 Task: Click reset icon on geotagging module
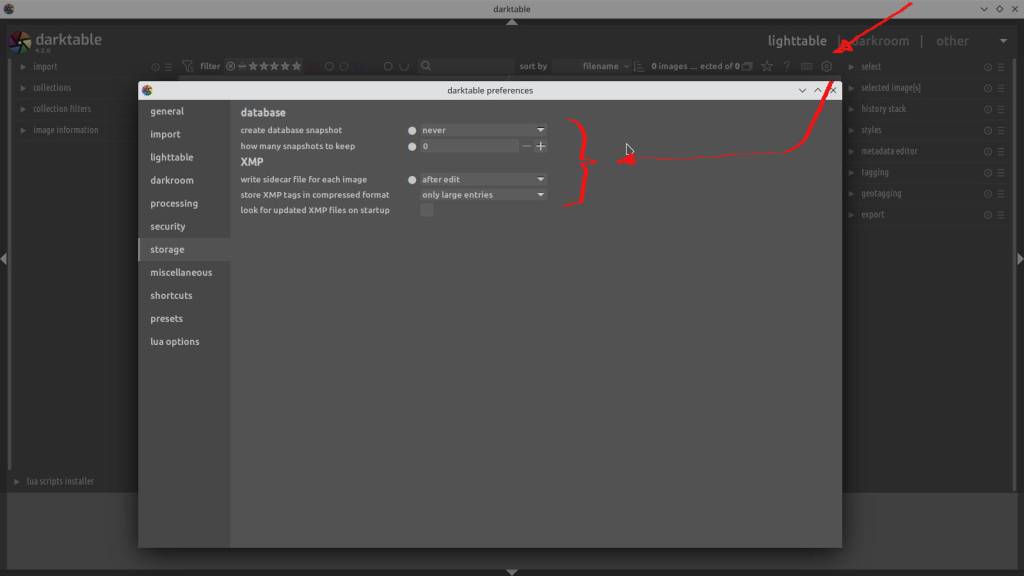tap(987, 194)
